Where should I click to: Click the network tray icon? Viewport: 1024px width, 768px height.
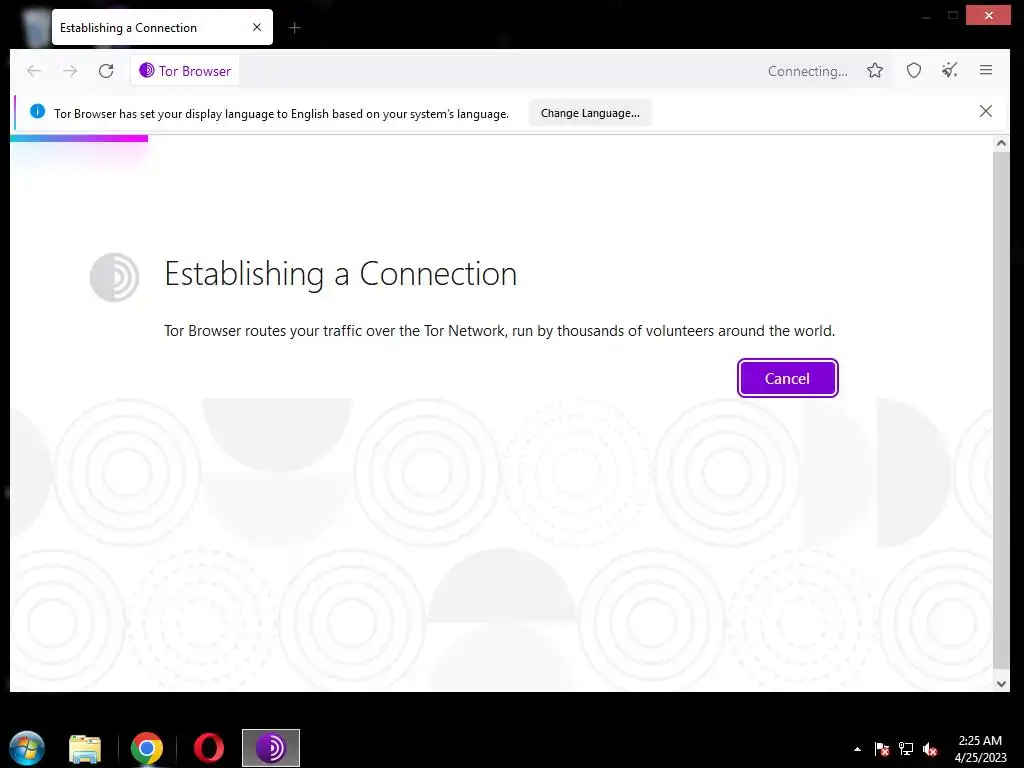(906, 749)
